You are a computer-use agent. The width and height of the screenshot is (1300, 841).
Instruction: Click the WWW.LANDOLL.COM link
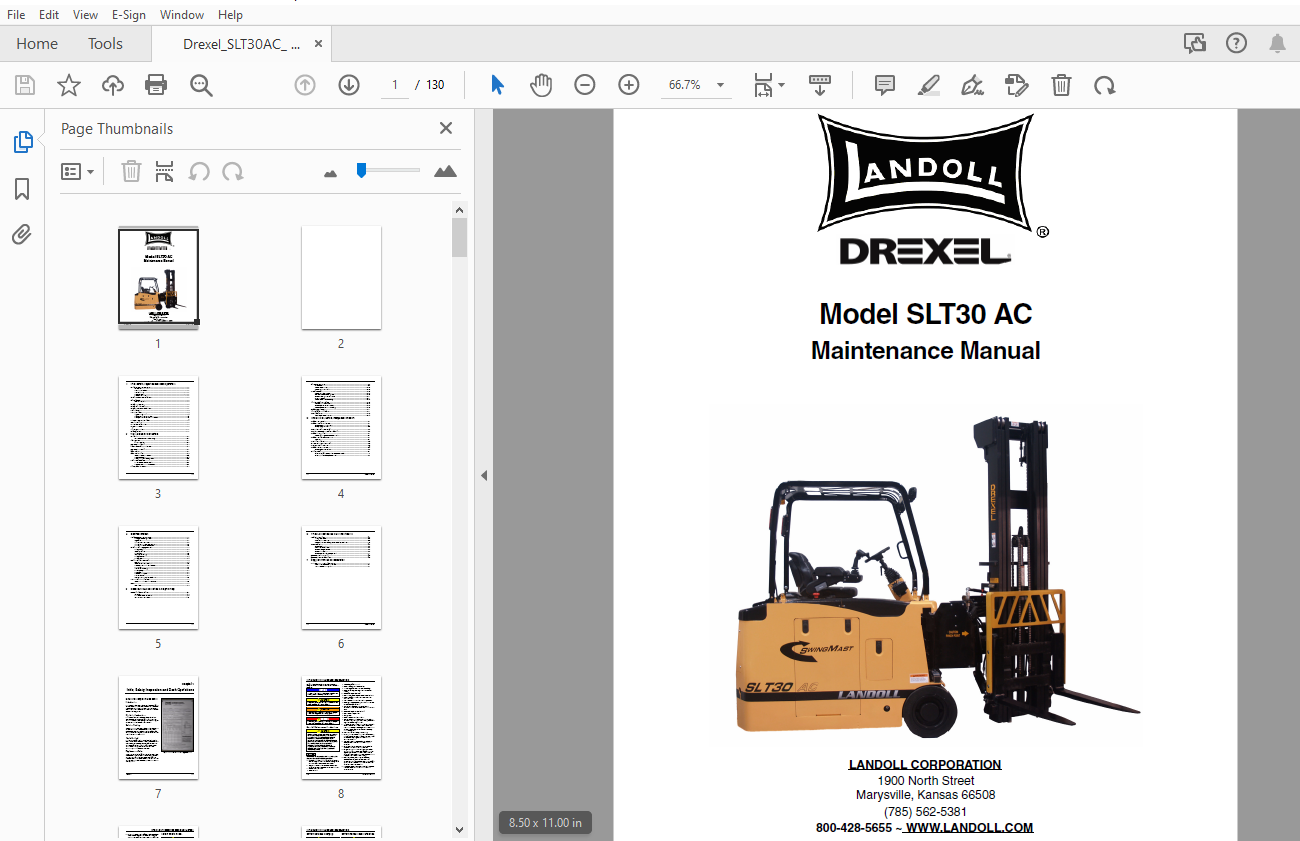[x=969, y=828]
